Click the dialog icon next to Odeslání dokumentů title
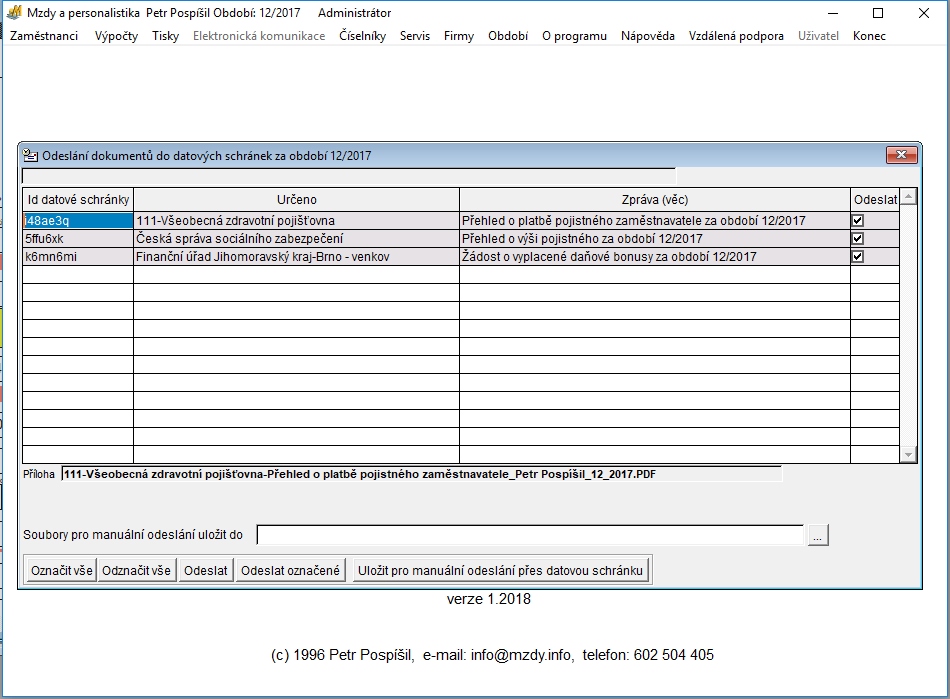 coord(30,156)
